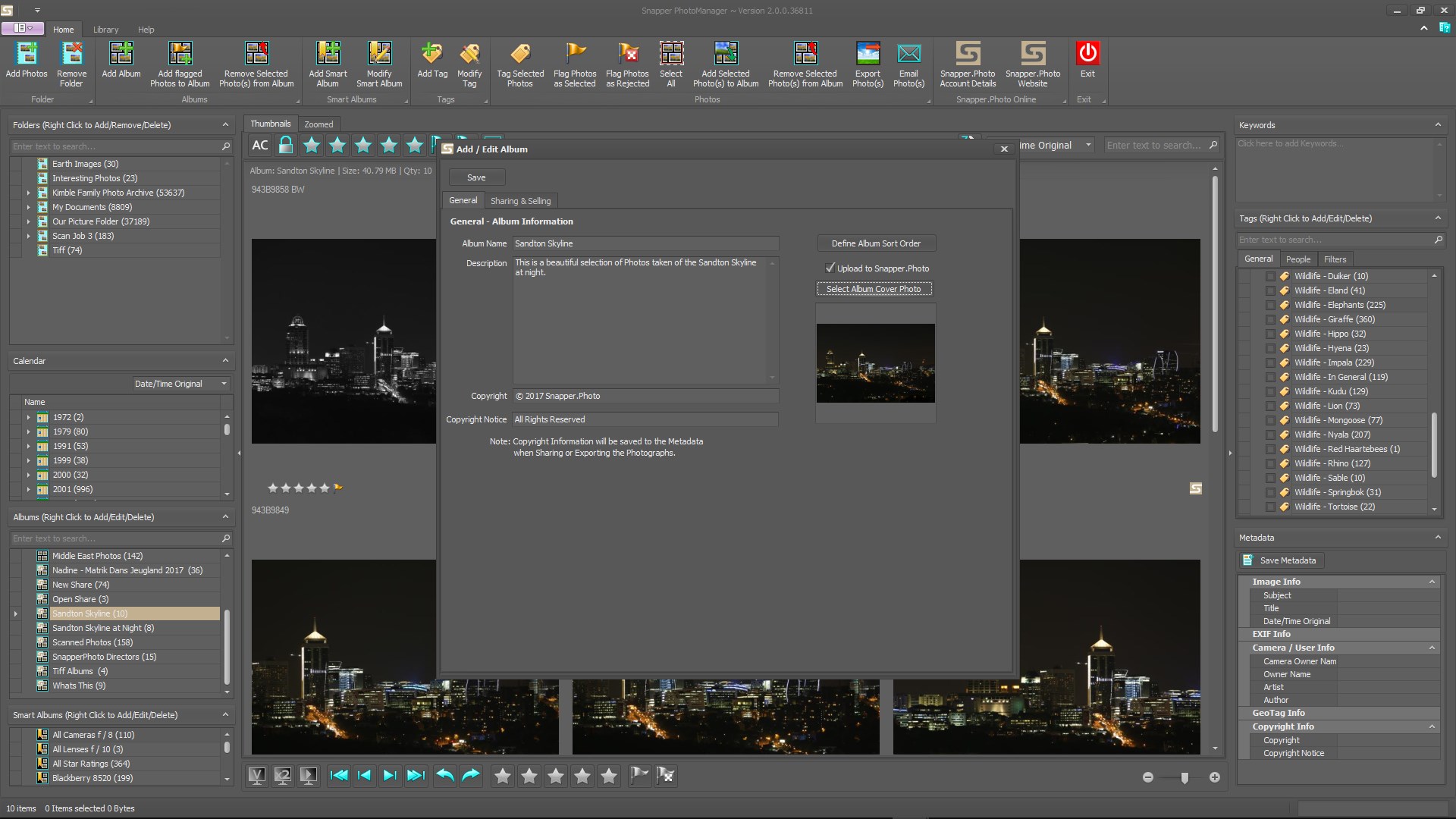Click the thumbnail size zoom slider handle
1456x819 pixels.
[x=1185, y=777]
